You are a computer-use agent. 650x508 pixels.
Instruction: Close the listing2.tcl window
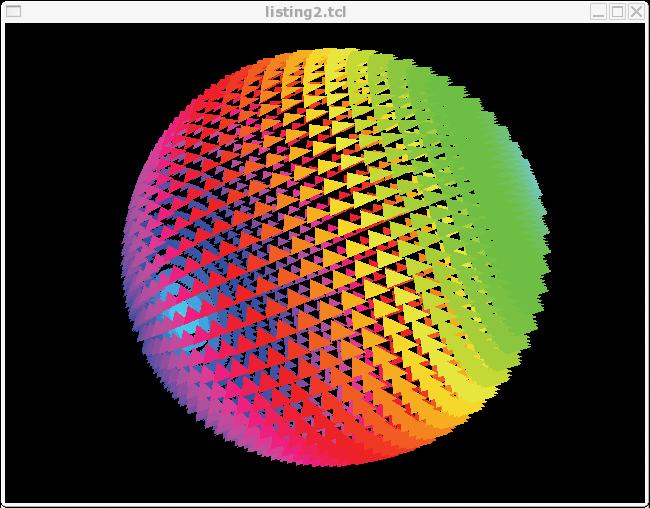tap(636, 12)
